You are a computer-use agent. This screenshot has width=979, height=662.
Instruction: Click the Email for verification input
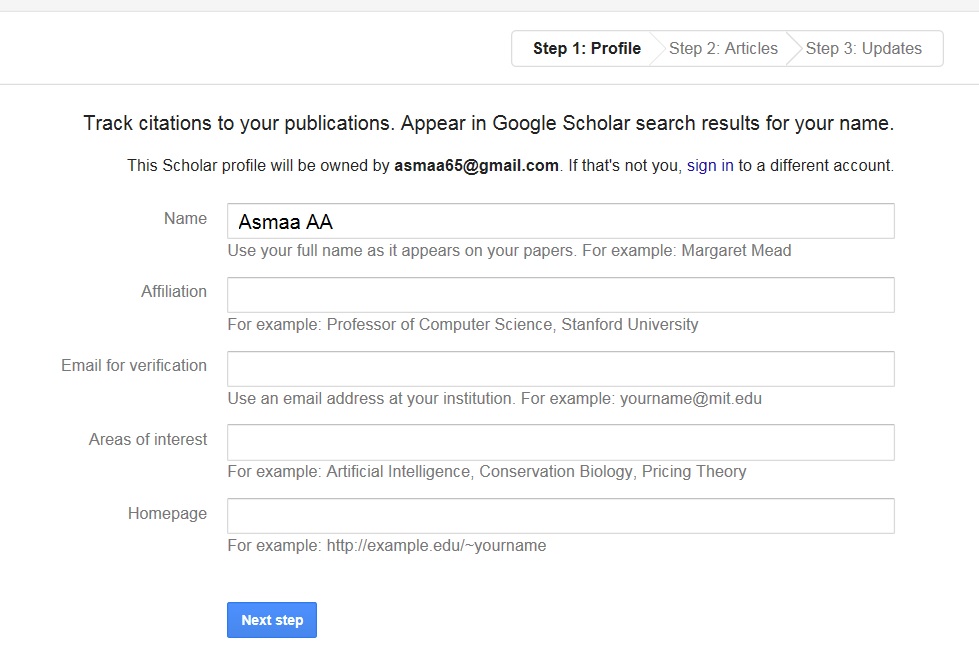(x=560, y=369)
